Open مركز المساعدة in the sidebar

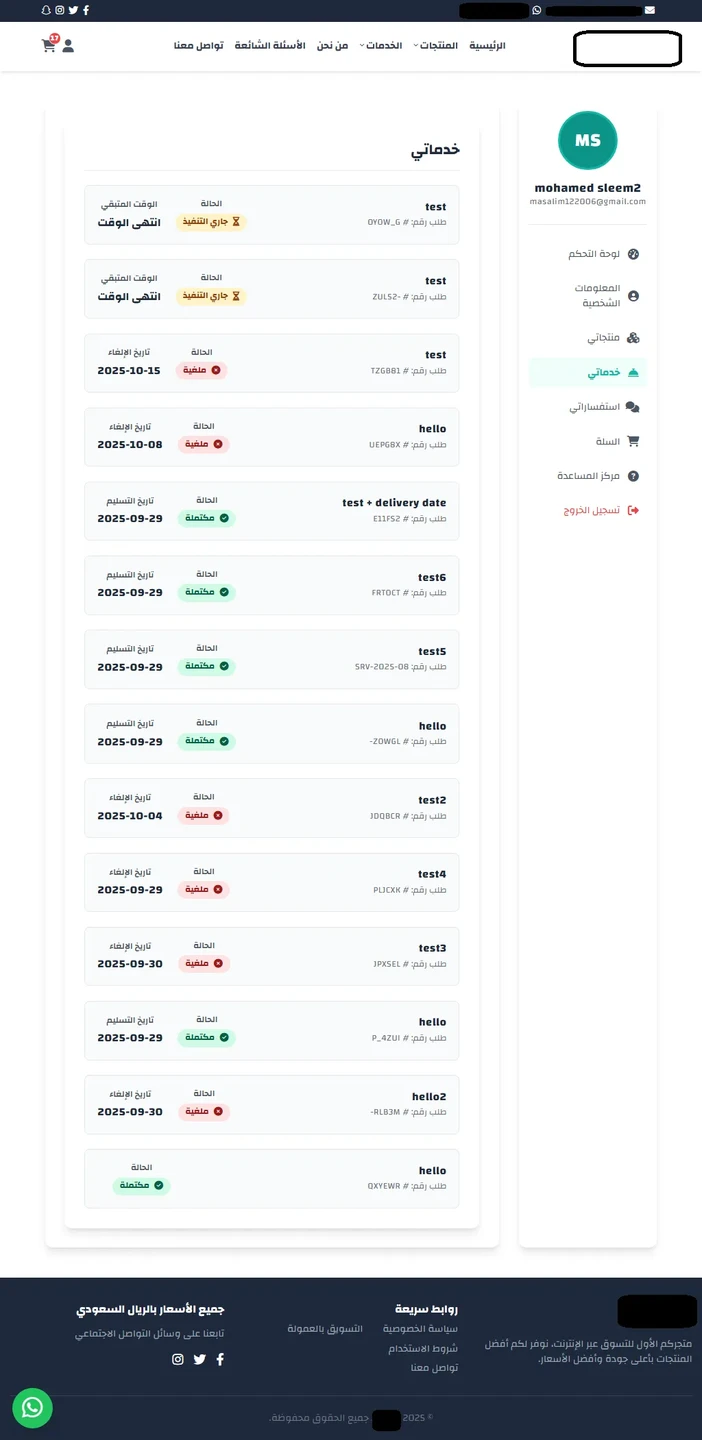pos(590,476)
